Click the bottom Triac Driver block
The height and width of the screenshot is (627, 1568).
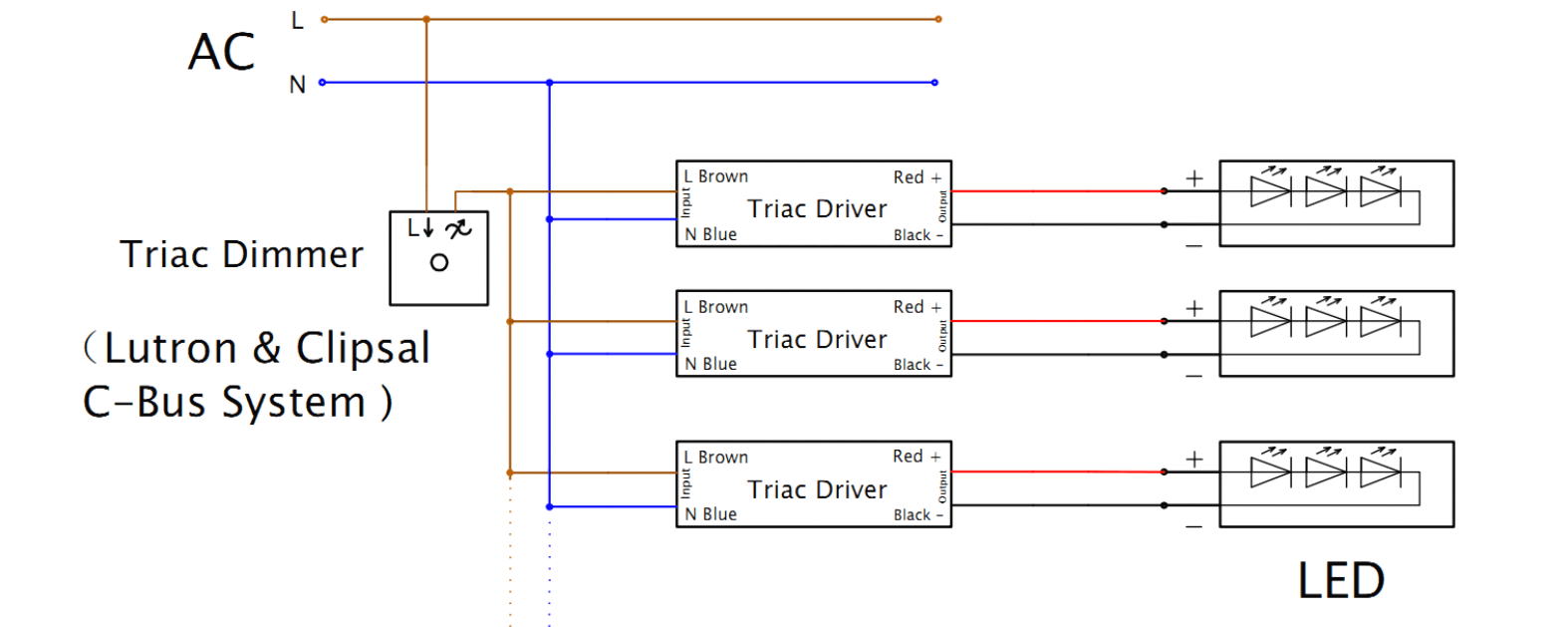click(x=814, y=484)
